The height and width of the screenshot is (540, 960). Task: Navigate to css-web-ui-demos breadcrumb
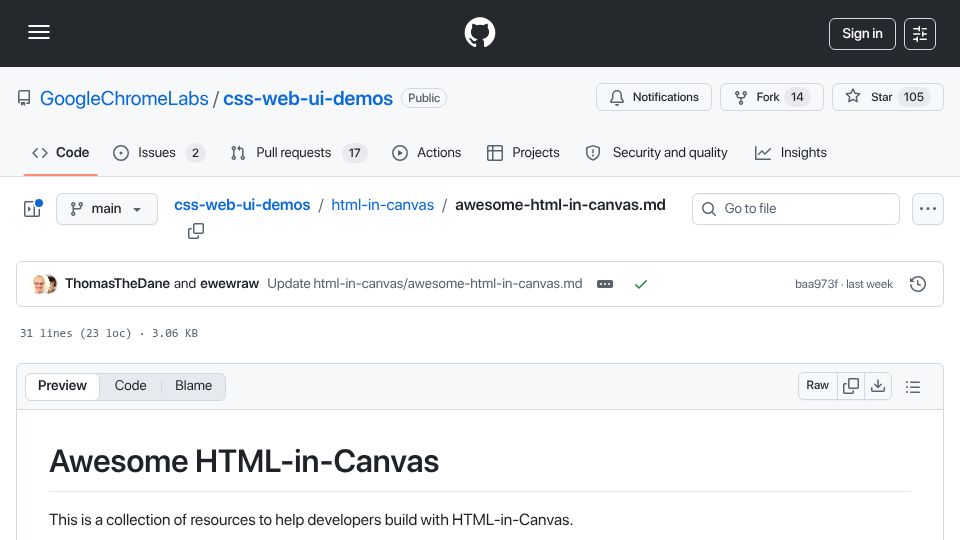[242, 204]
